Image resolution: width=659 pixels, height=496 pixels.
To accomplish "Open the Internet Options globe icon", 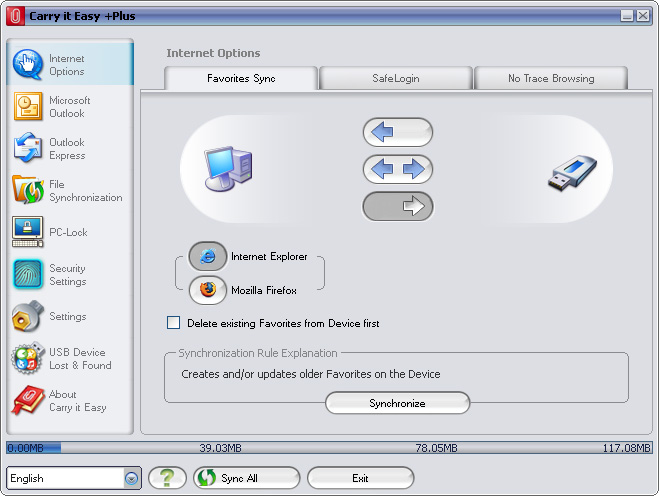I will click(x=28, y=64).
